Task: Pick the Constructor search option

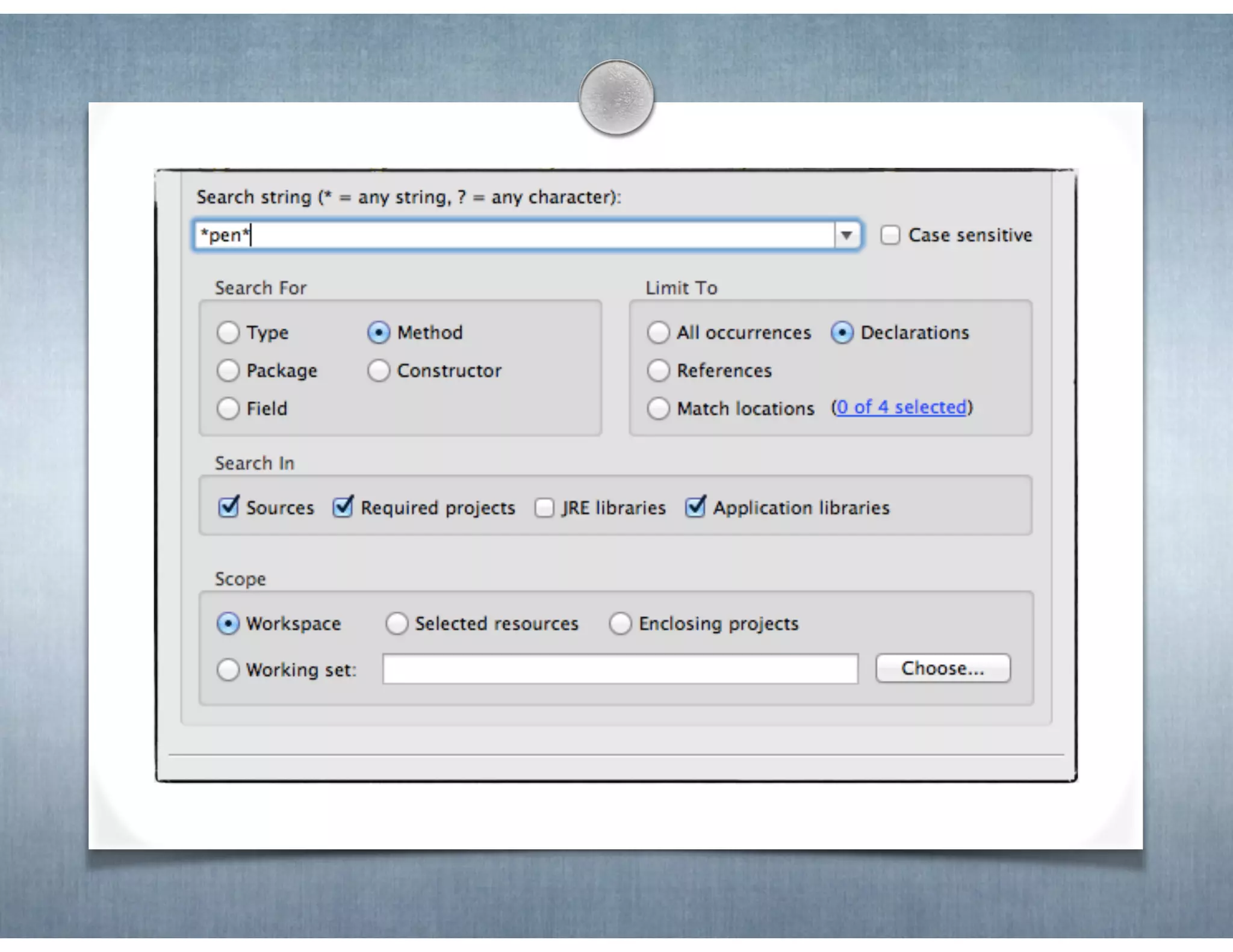Action: coord(379,371)
